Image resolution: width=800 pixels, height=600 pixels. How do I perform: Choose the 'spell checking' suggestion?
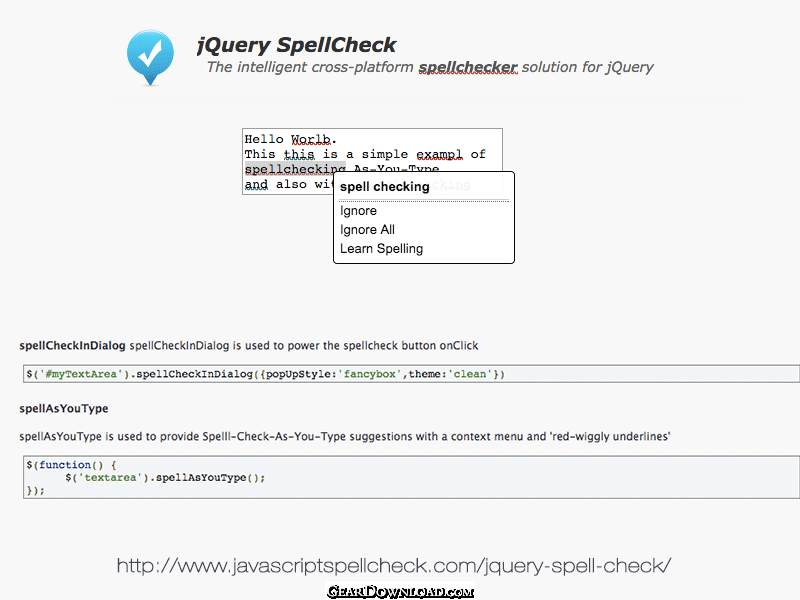point(385,187)
